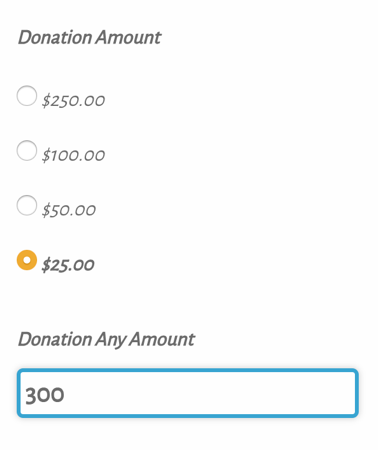Click the $250.00 amount label text

click(x=73, y=100)
